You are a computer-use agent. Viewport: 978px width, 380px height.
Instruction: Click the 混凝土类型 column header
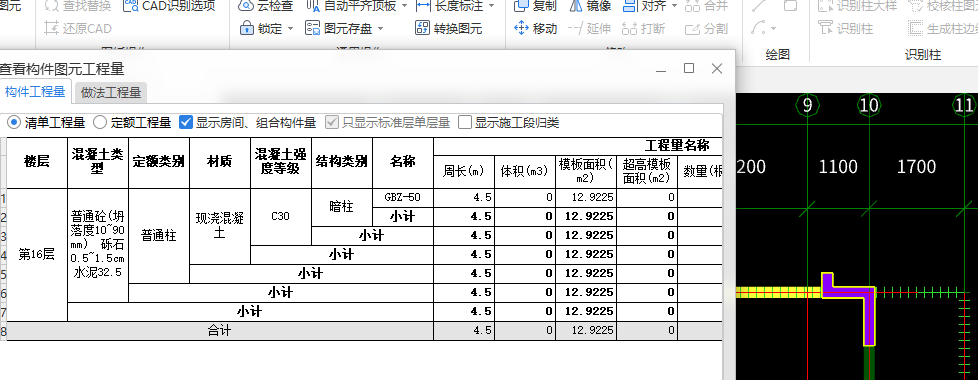(x=97, y=162)
